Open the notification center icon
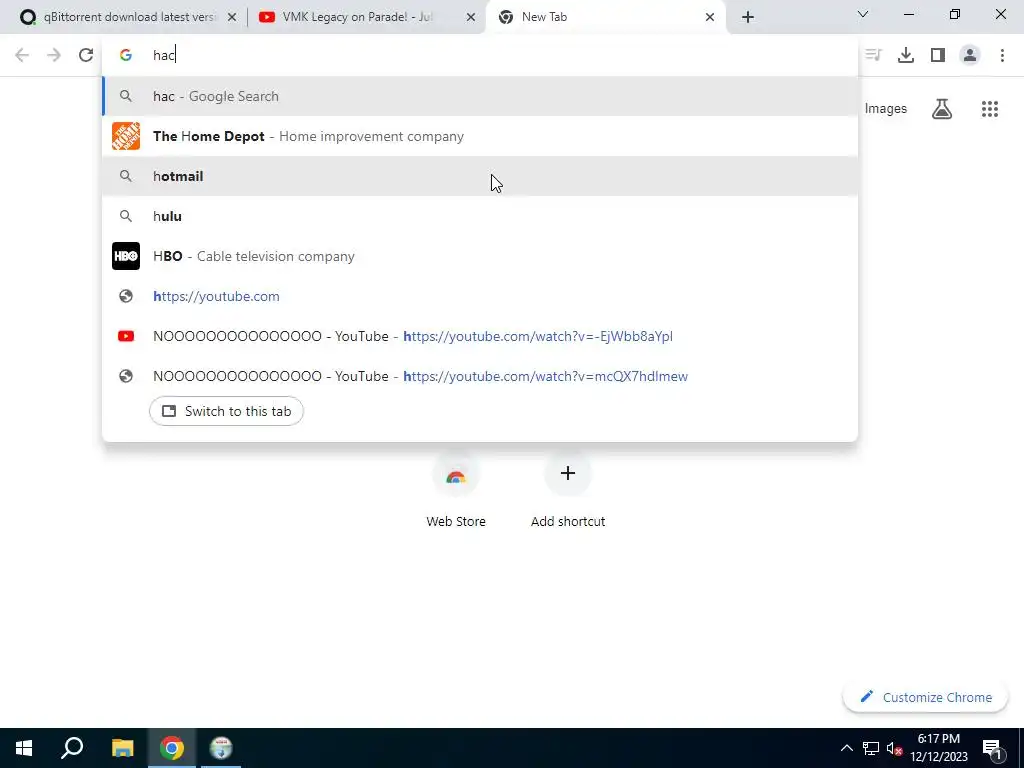This screenshot has height=768, width=1024. pos(993,748)
